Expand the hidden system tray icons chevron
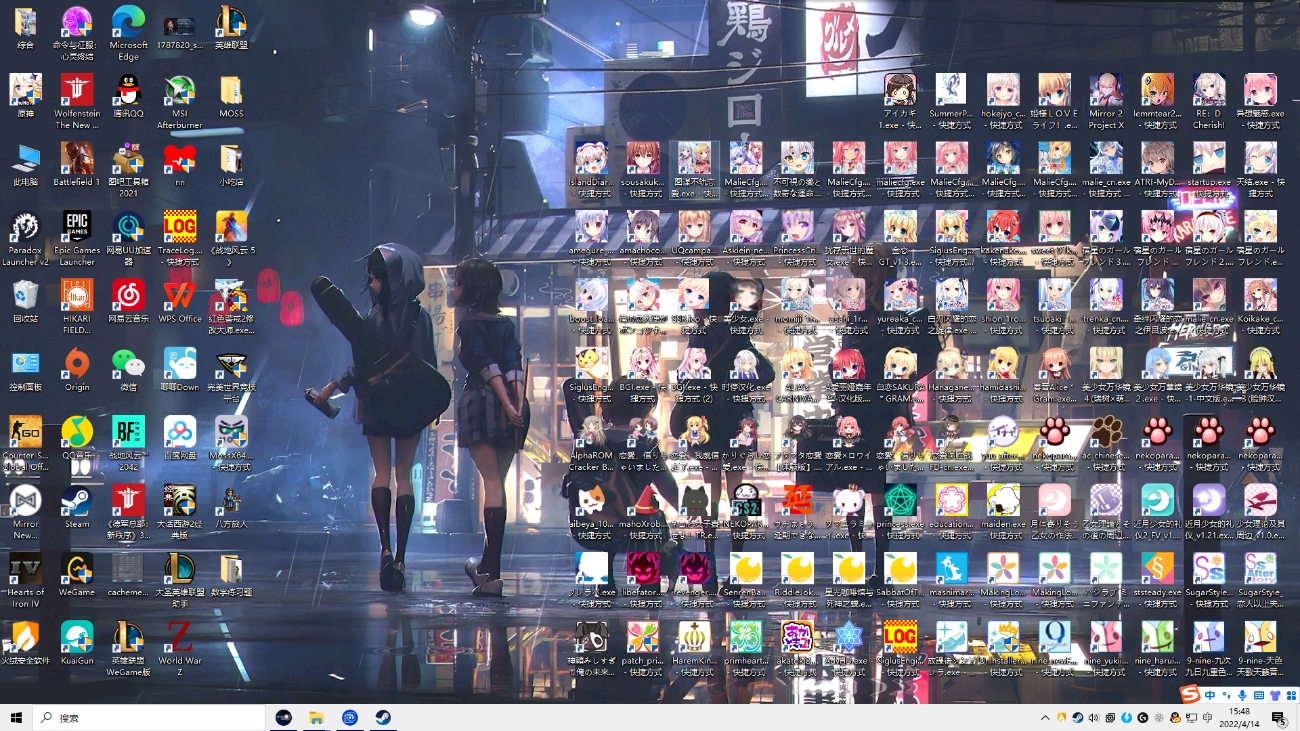 pyautogui.click(x=1045, y=718)
